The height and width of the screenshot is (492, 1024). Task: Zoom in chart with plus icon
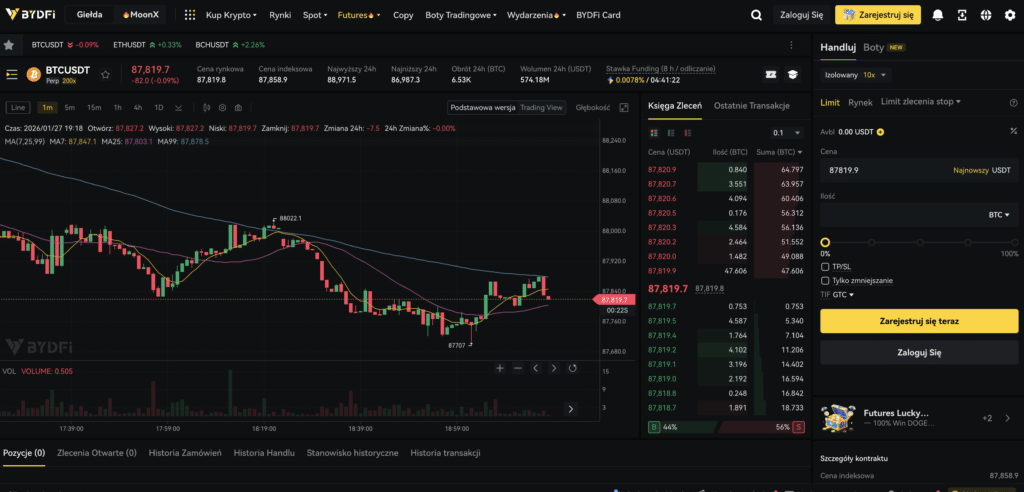pos(500,368)
